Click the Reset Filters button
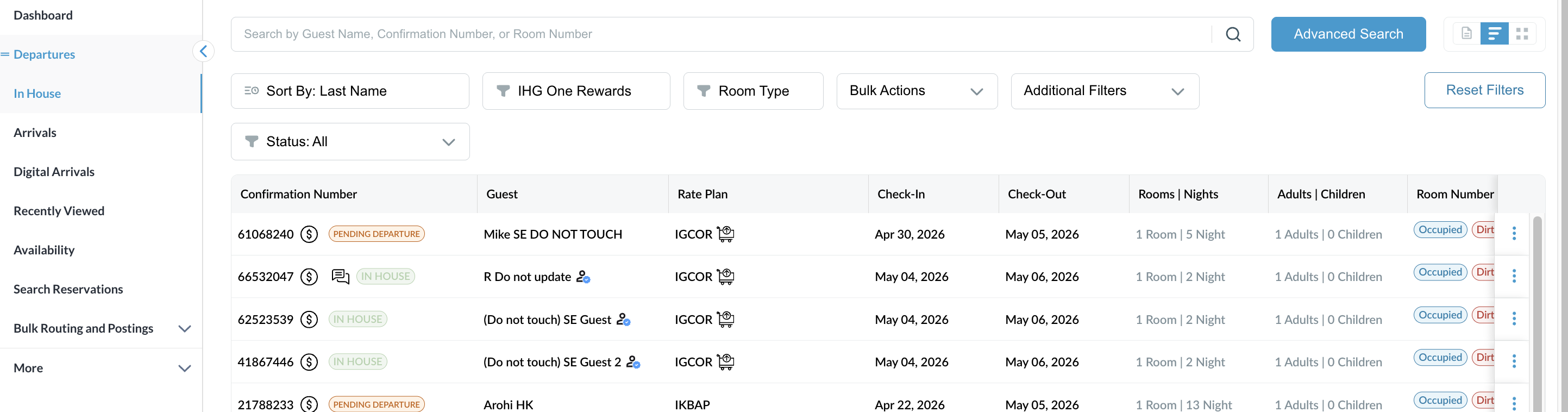Screen dimensions: 1568x412 [1484, 90]
